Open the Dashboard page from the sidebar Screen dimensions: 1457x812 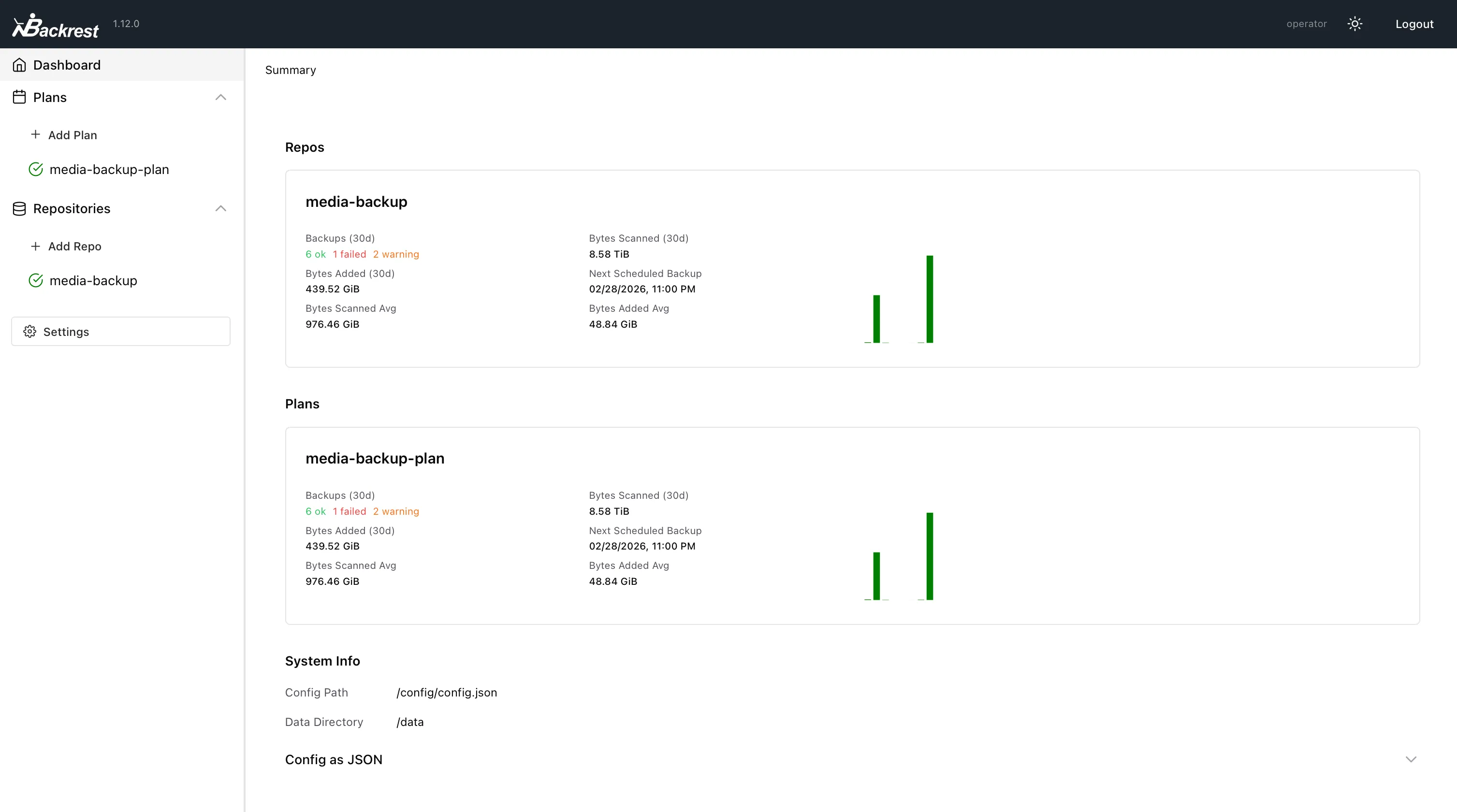tap(67, 64)
